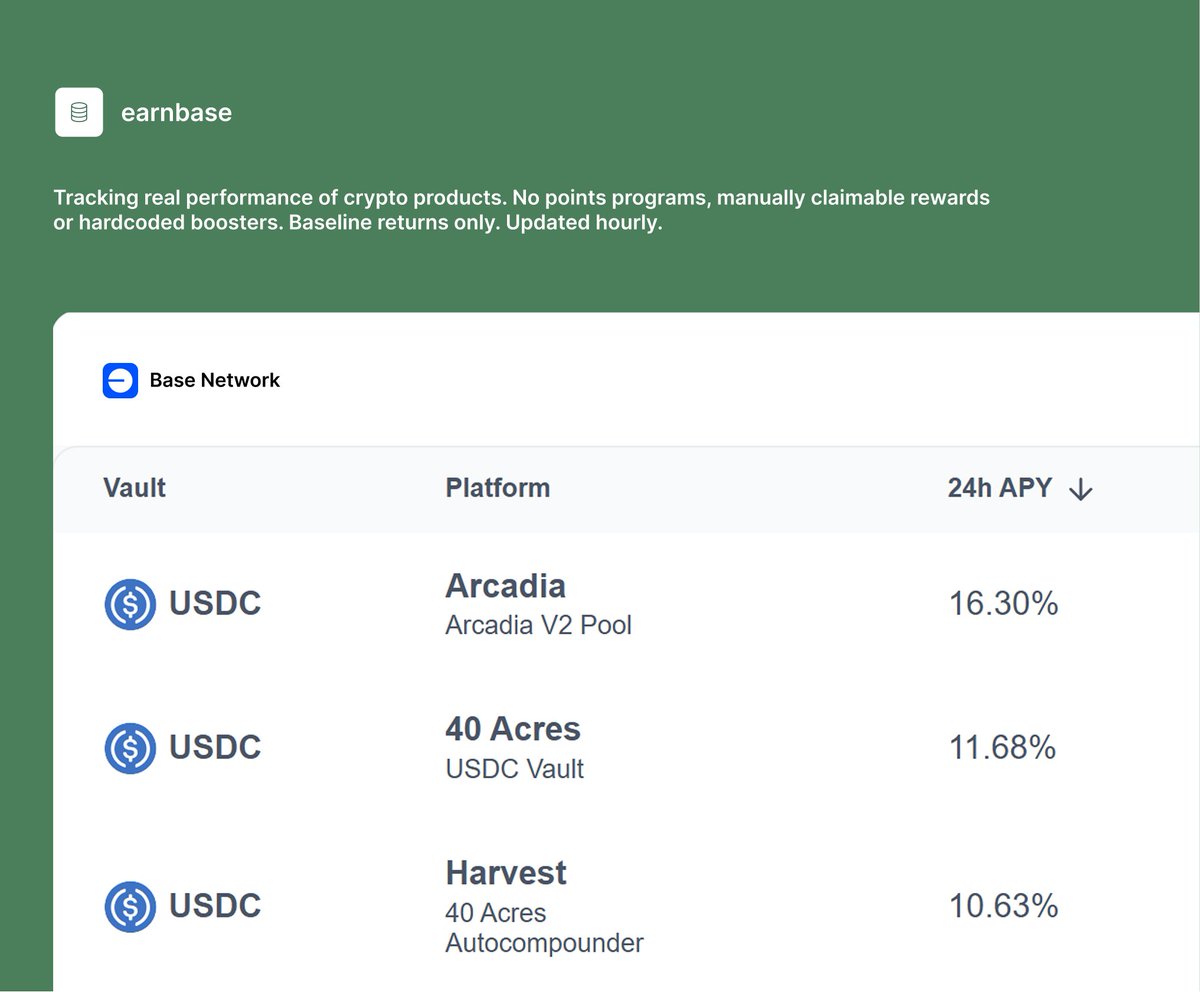
Task: Click the tracking real performance description text
Action: [522, 210]
